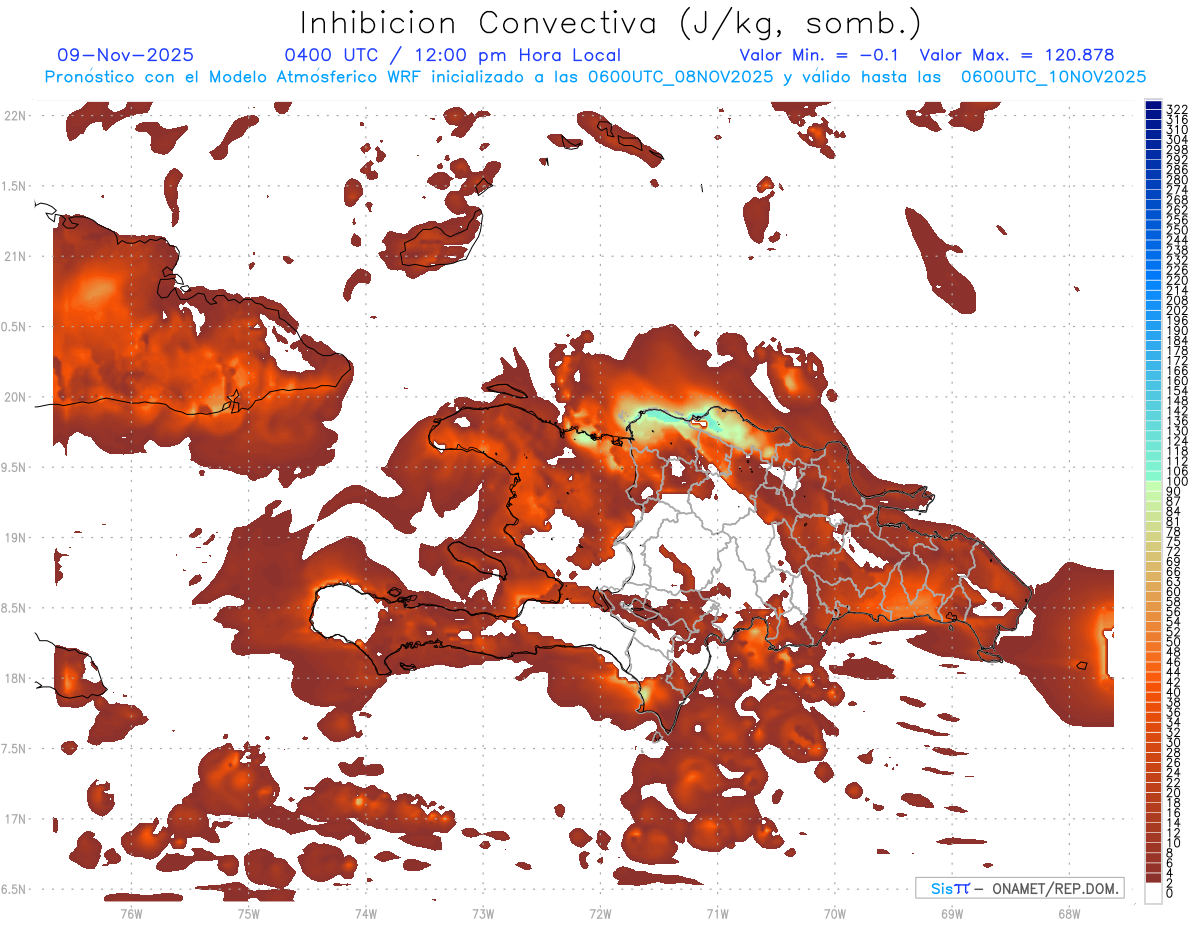Click longitude axis label "72W"
This screenshot has width=1200, height=927.
(600, 913)
